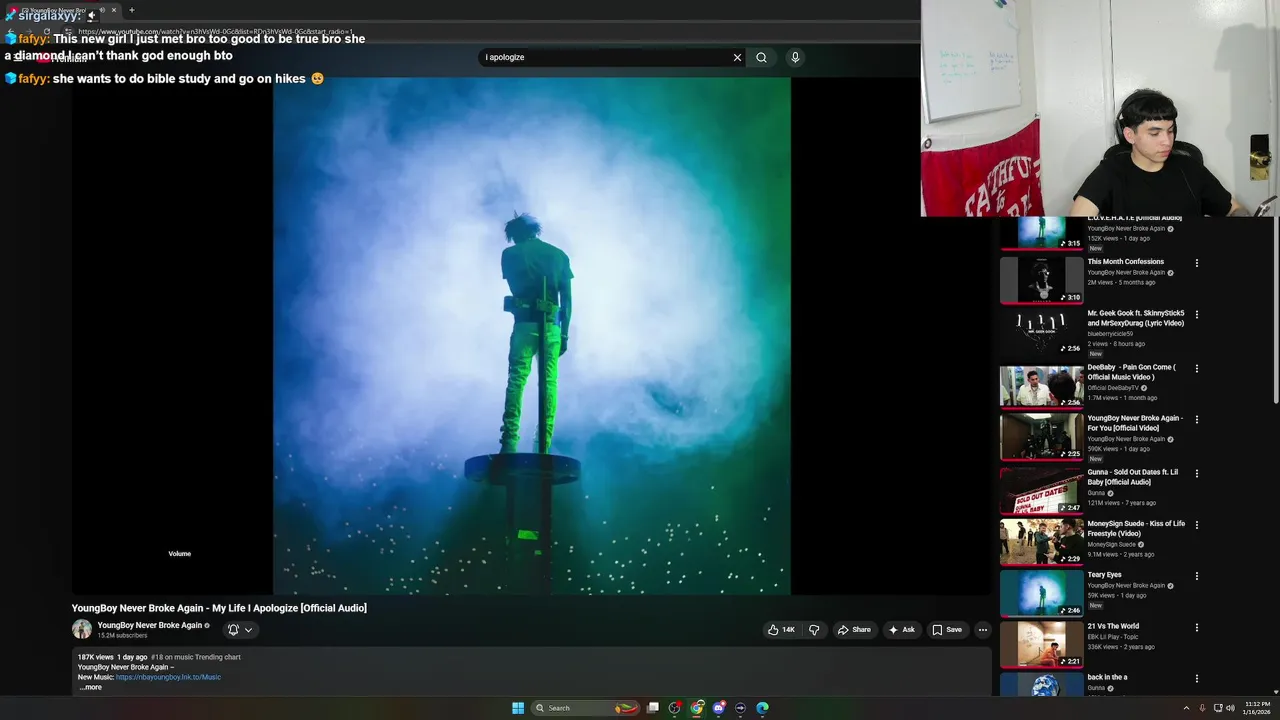
Task: Open OBS icon left of Chrome on taskbar
Action: [x=675, y=708]
